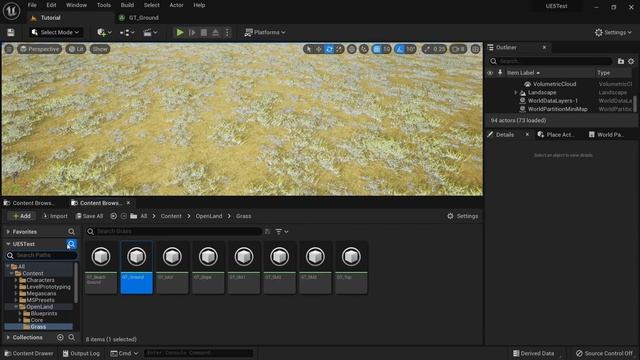This screenshot has width=640, height=360.
Task: Open the top-right Settings dropdown
Action: point(613,32)
